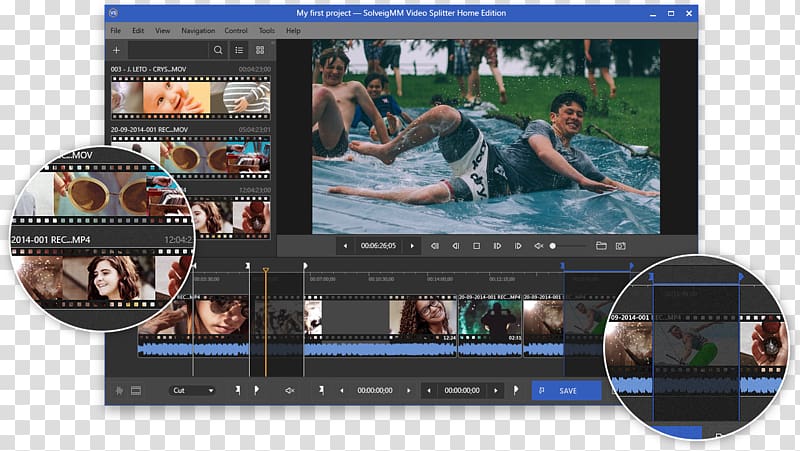Click the fragment end timecode field

click(x=462, y=390)
